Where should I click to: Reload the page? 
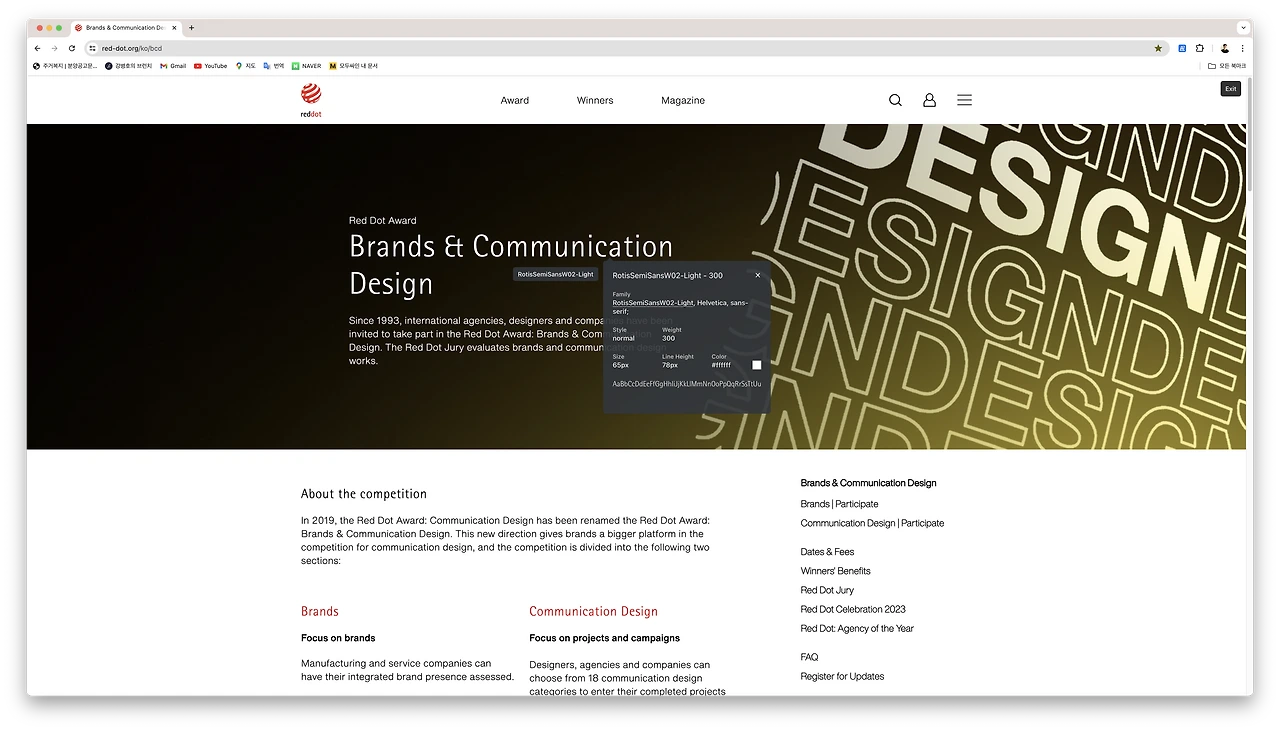(72, 48)
